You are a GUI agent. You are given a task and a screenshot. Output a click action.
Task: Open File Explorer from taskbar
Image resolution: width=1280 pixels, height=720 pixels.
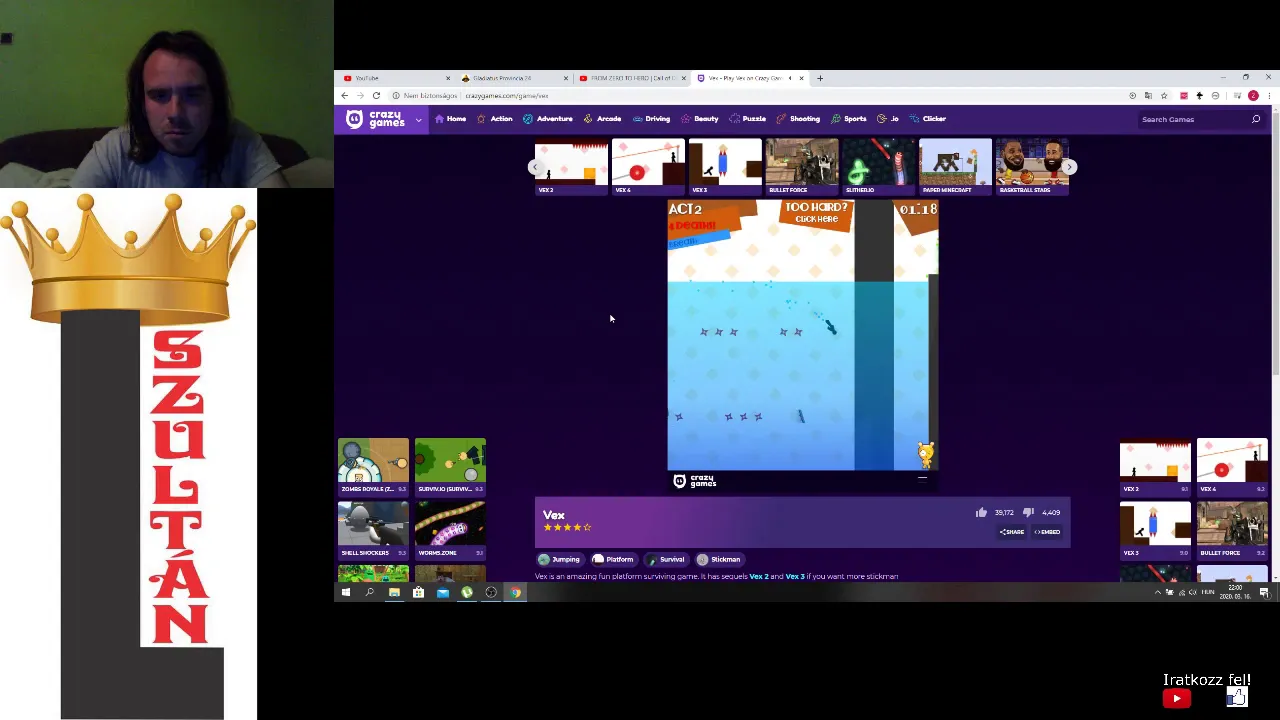pos(394,593)
